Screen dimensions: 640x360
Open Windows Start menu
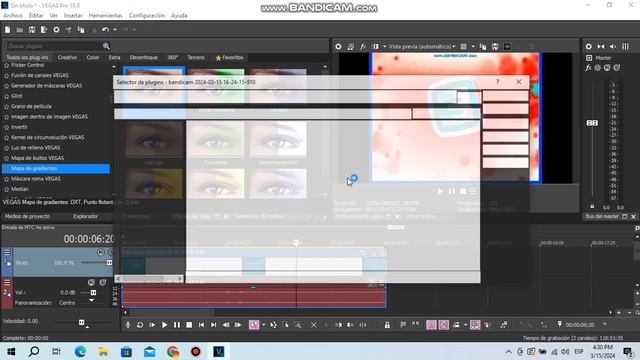click(11, 351)
